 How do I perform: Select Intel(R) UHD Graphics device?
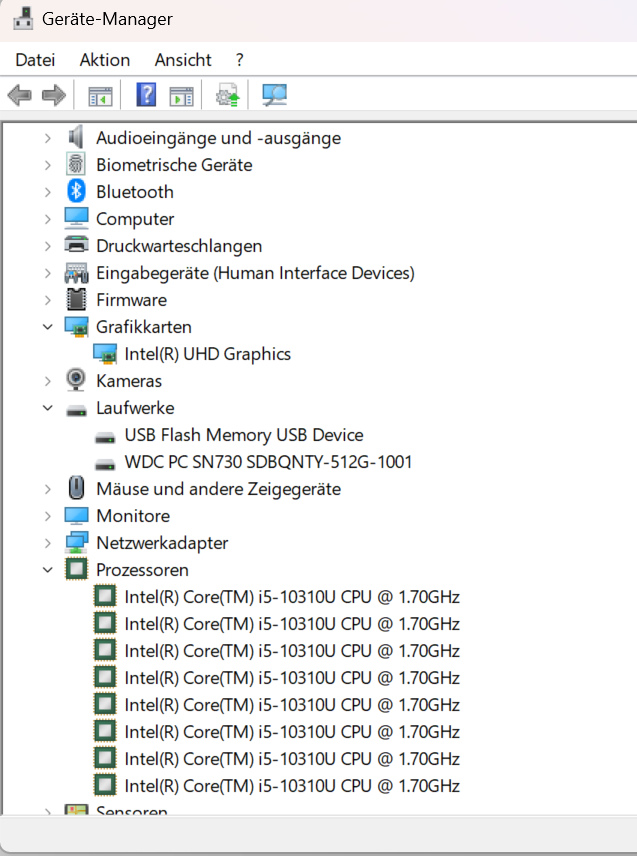[x=207, y=354]
